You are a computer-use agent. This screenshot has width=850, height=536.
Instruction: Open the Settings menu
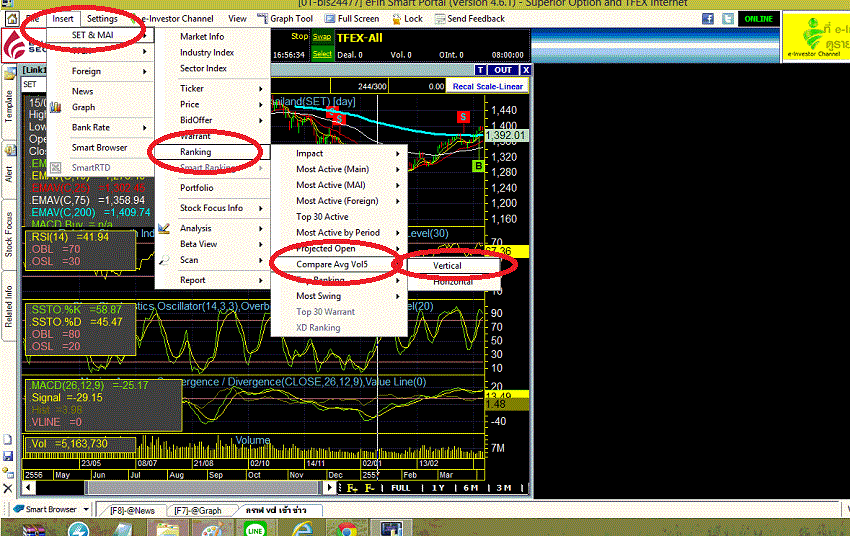pyautogui.click(x=102, y=18)
